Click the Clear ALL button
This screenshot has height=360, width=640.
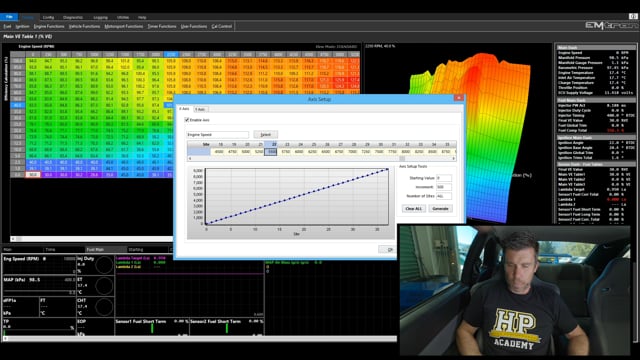point(413,209)
